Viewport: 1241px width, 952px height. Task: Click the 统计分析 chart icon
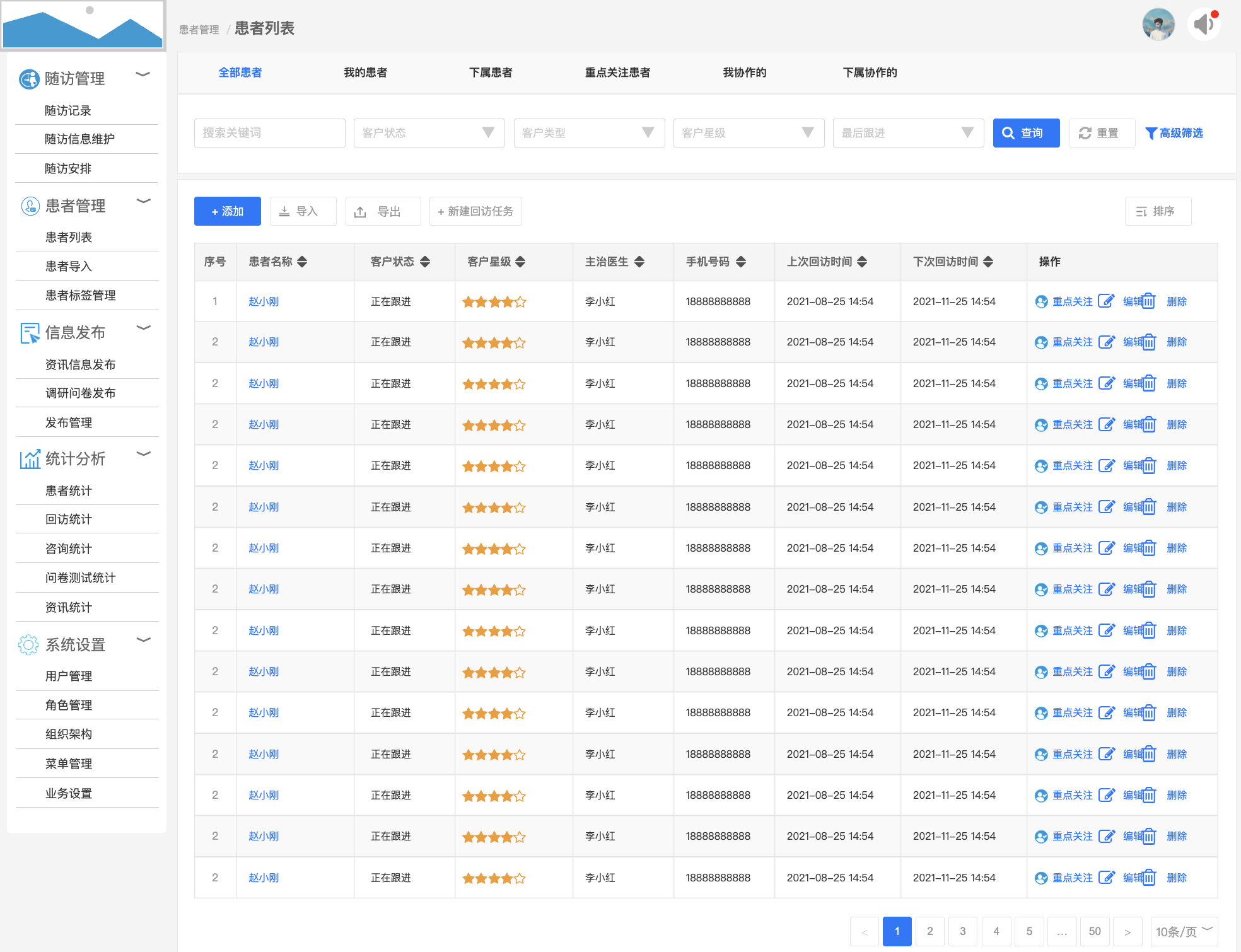click(x=30, y=459)
